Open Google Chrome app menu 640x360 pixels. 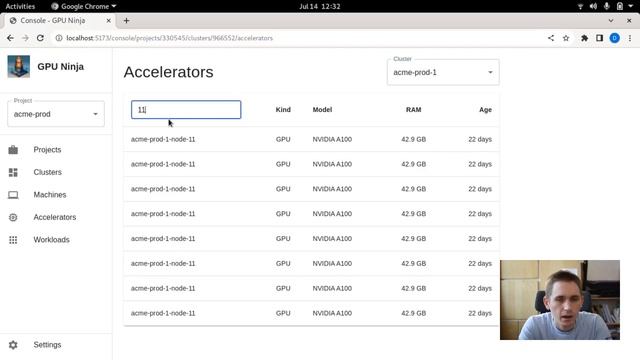click(x=83, y=6)
